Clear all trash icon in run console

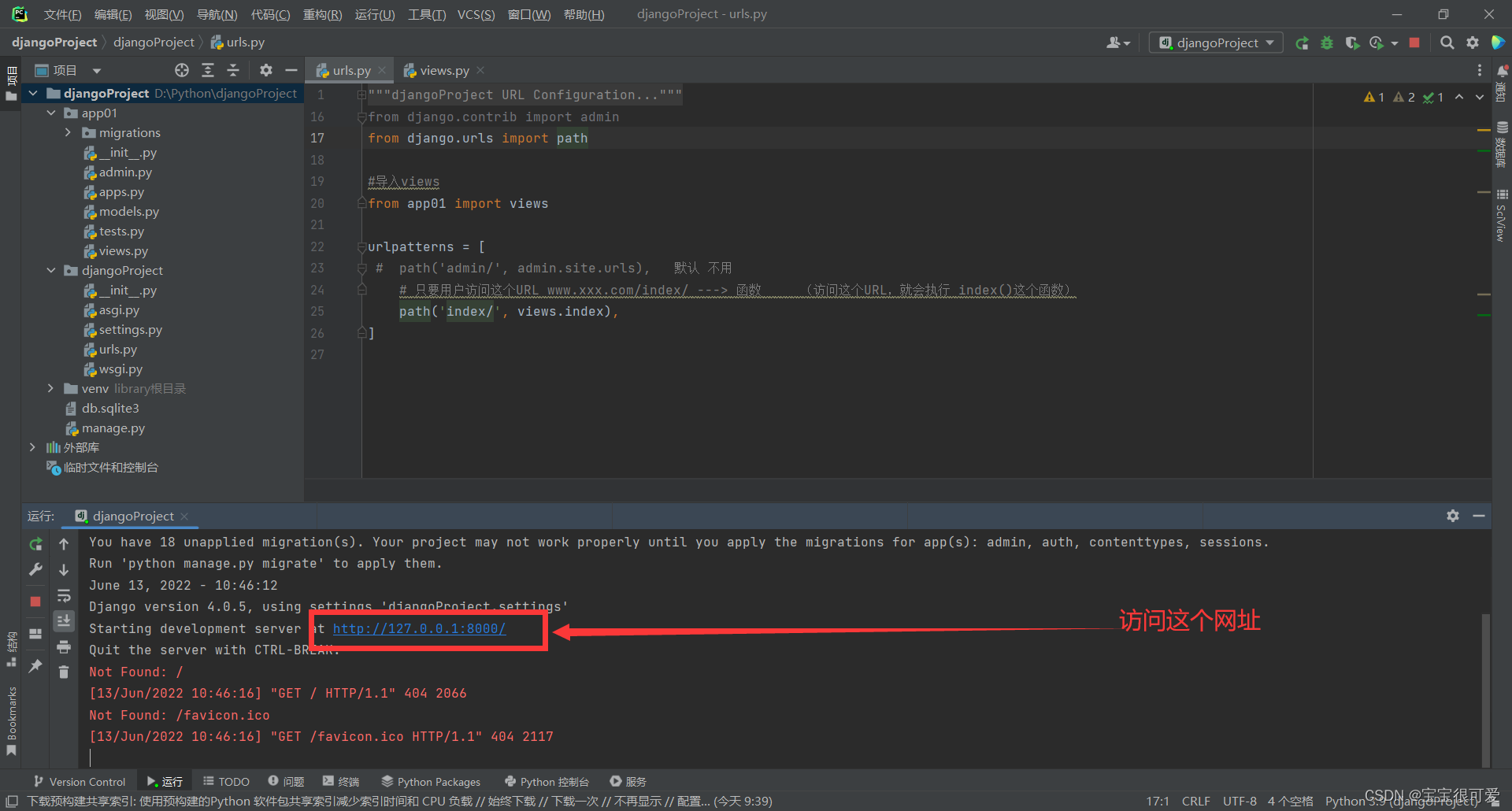(64, 672)
